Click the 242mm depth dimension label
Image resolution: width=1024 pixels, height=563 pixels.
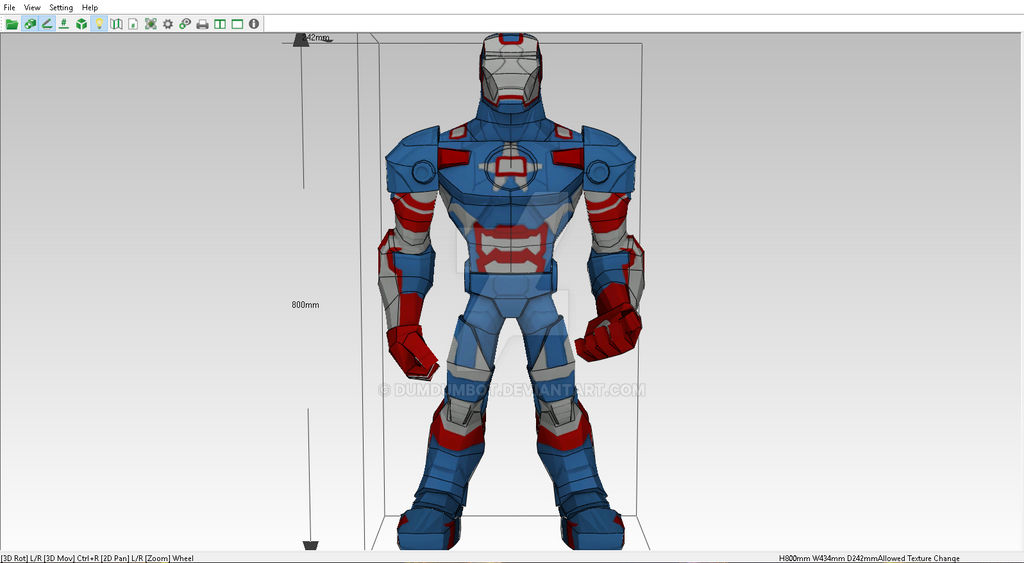click(x=318, y=38)
